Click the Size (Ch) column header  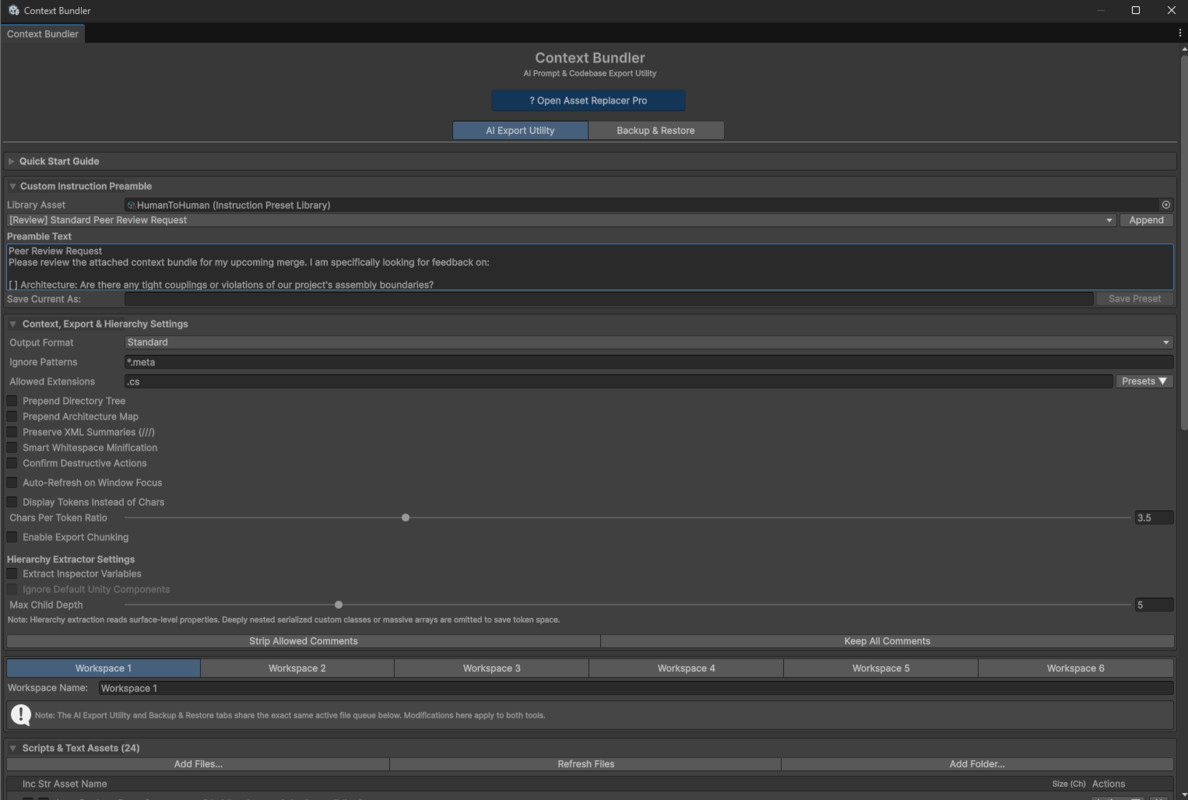tap(1068, 783)
